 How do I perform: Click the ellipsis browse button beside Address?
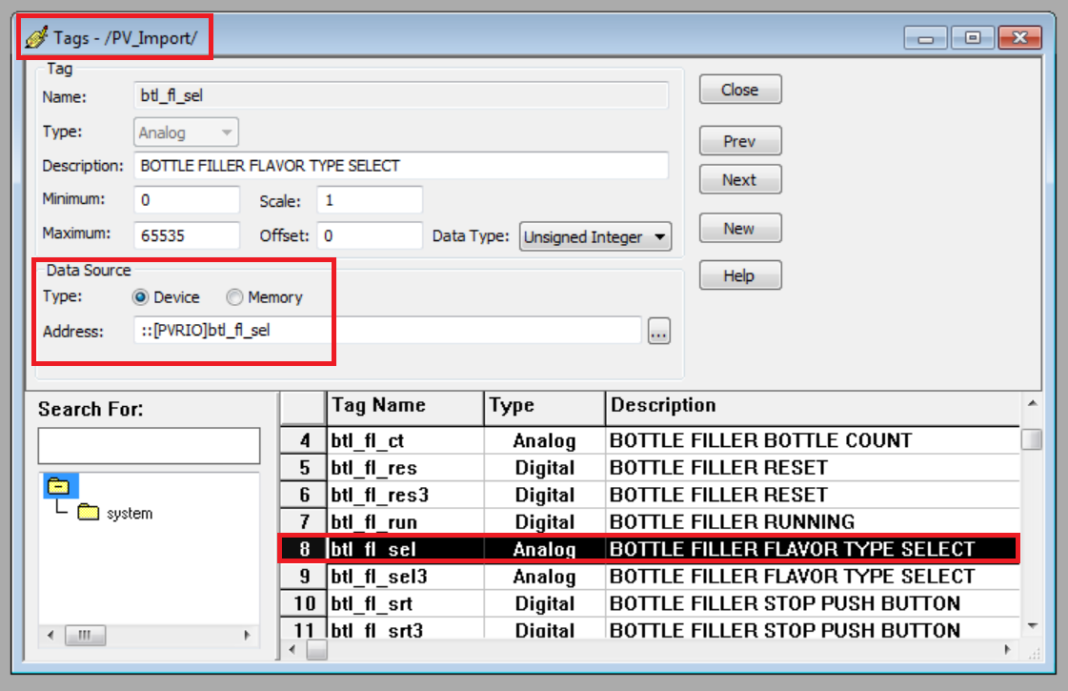click(660, 330)
